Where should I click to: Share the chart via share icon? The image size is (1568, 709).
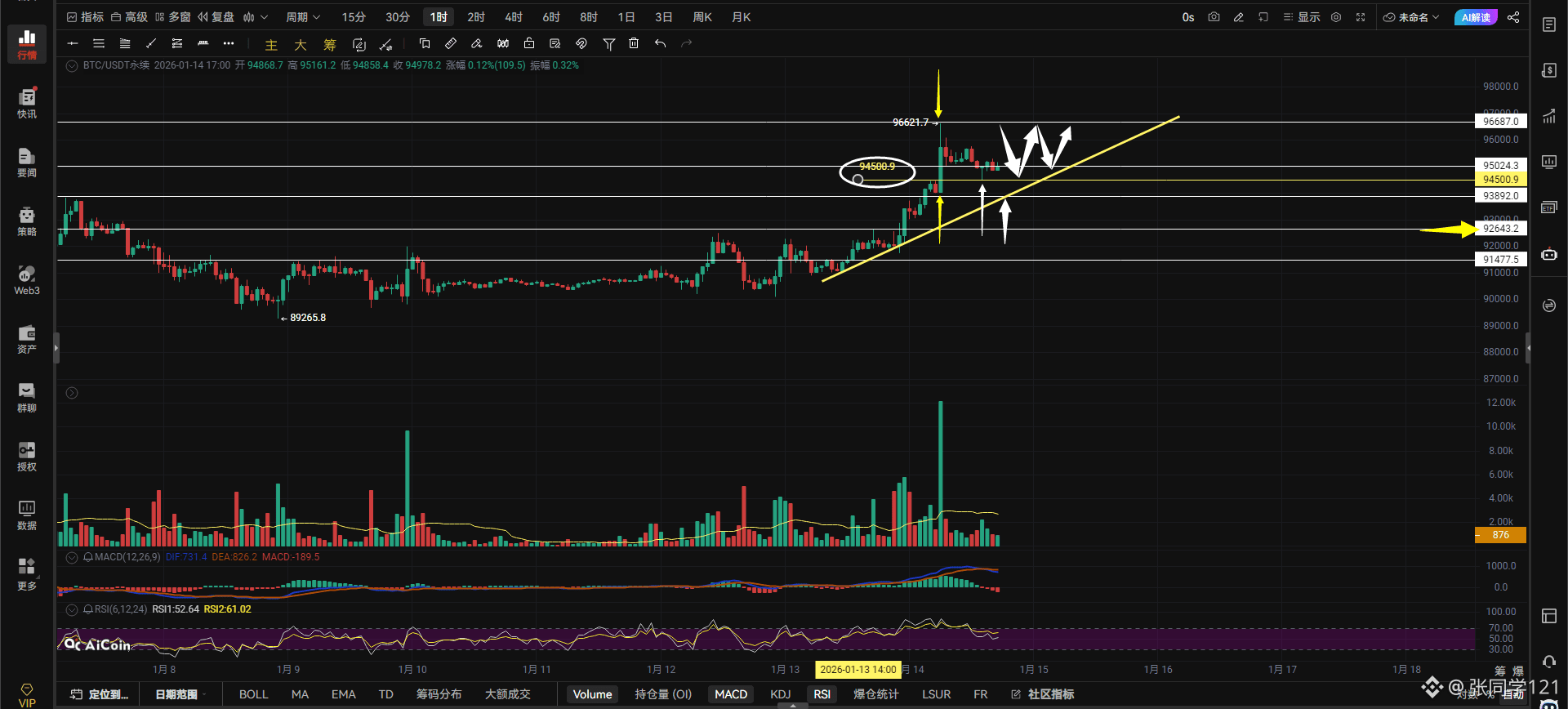[1513, 17]
